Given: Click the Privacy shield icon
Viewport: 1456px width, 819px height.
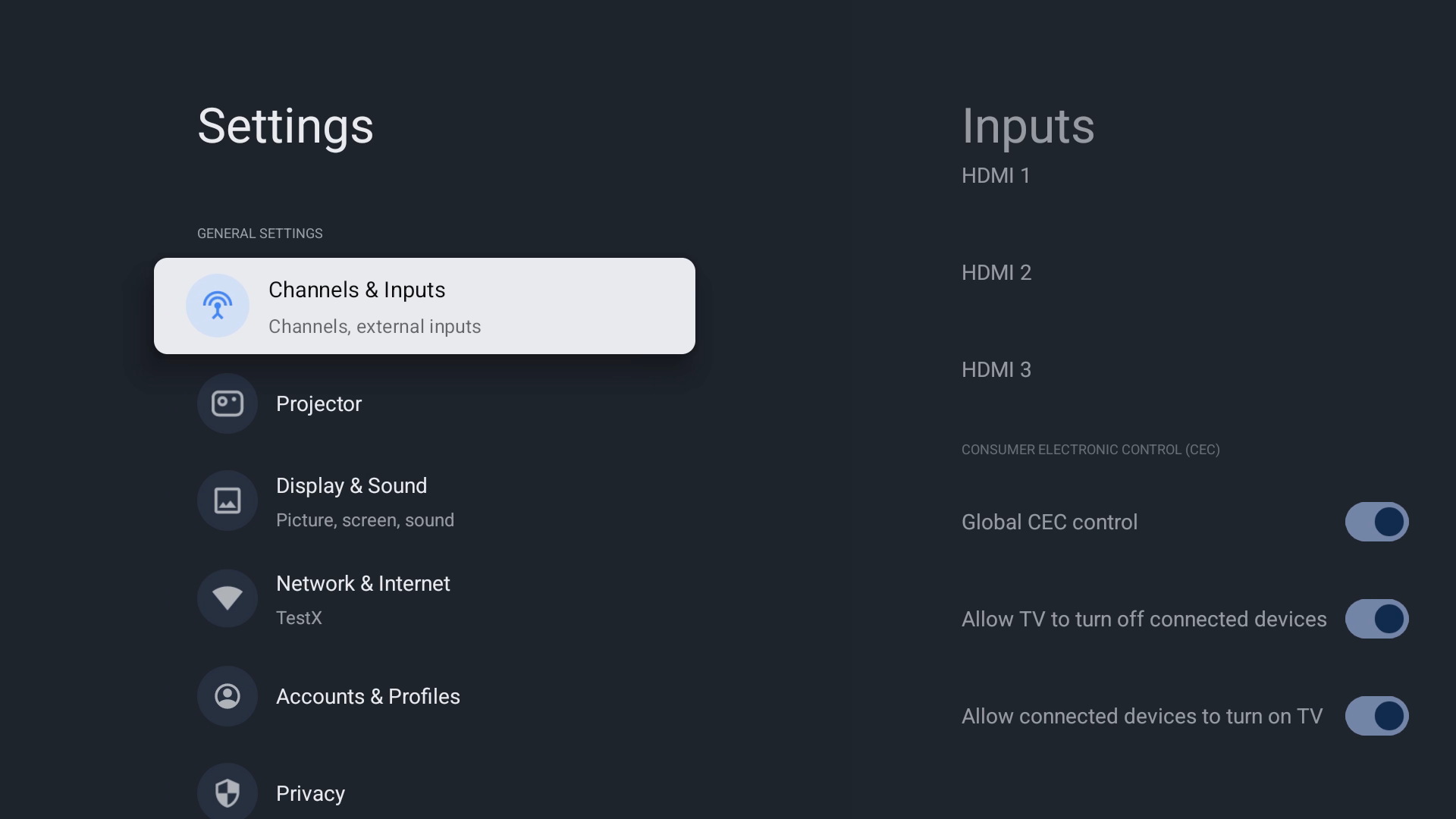Looking at the screenshot, I should tap(227, 792).
